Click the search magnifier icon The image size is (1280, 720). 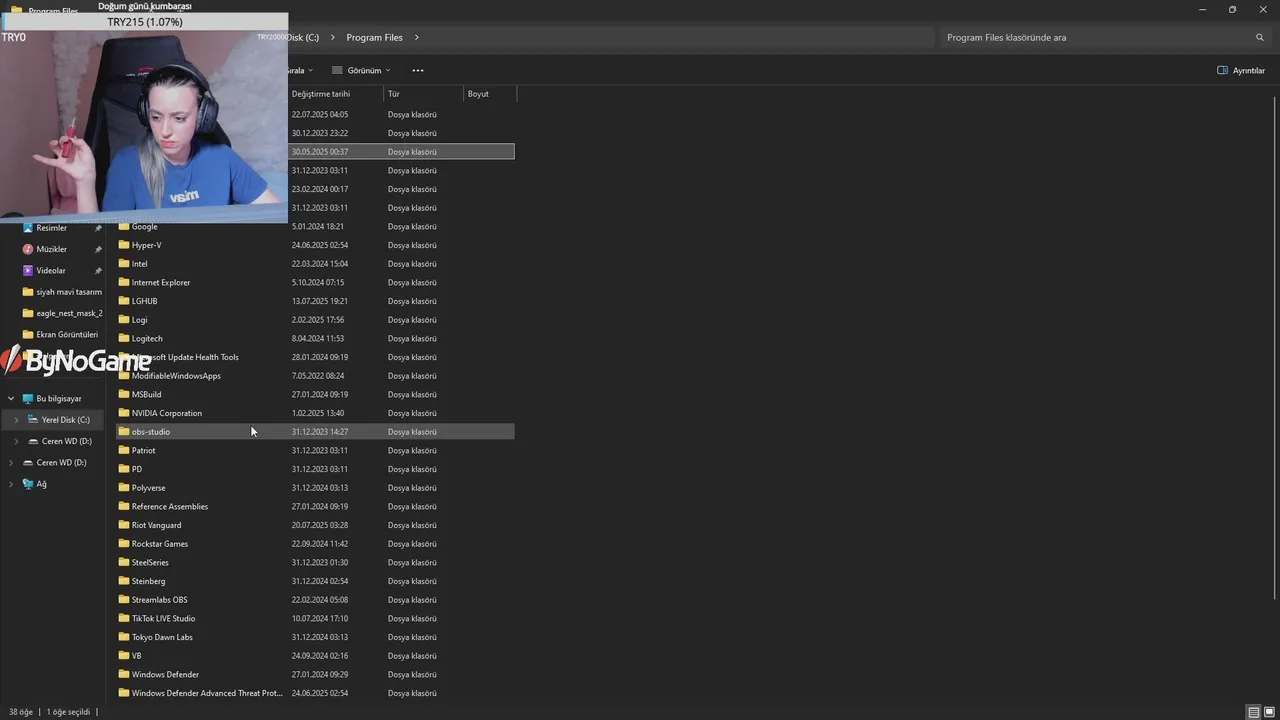coord(1260,37)
